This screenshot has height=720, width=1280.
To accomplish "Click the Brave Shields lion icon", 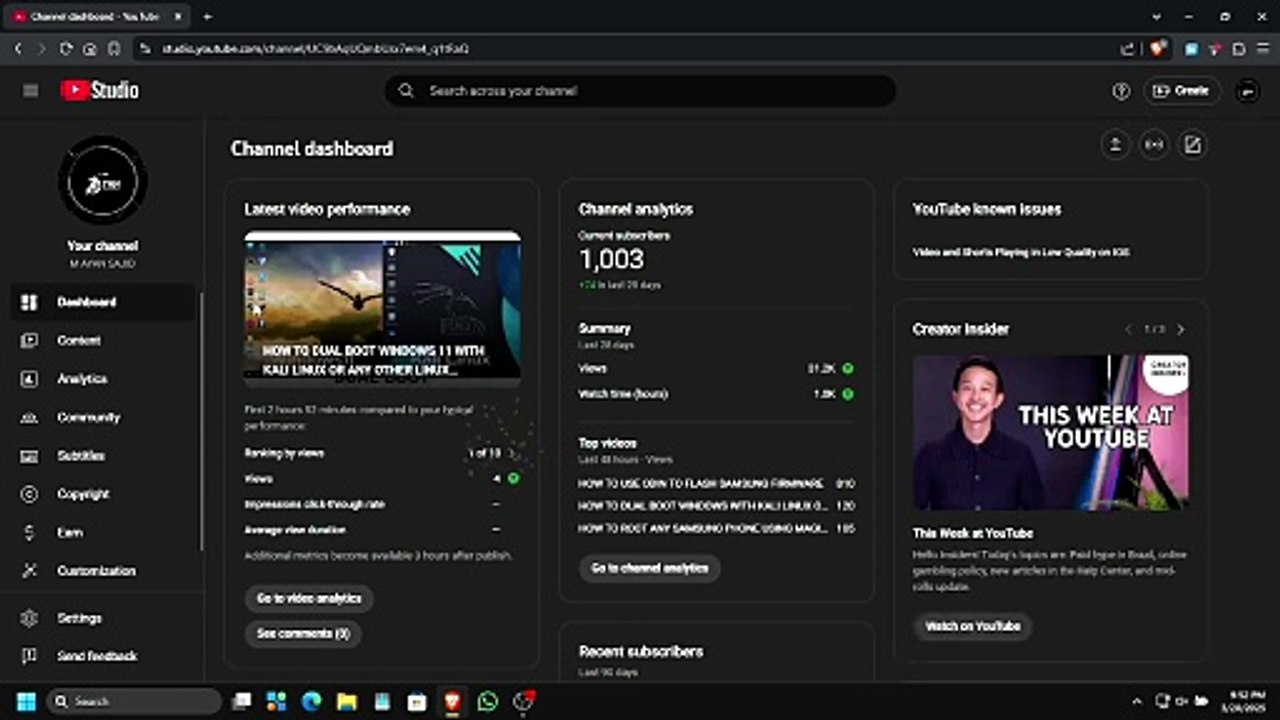I will 1159,48.
